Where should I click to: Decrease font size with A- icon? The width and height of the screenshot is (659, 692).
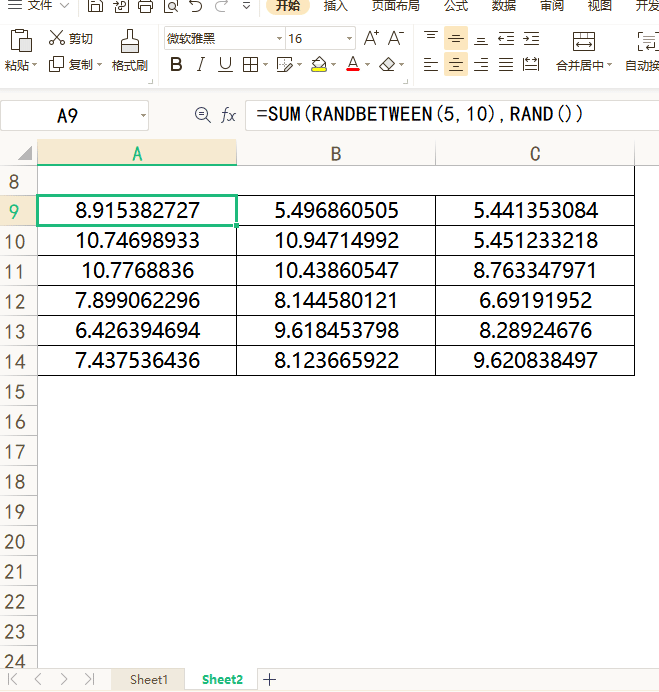[x=396, y=38]
